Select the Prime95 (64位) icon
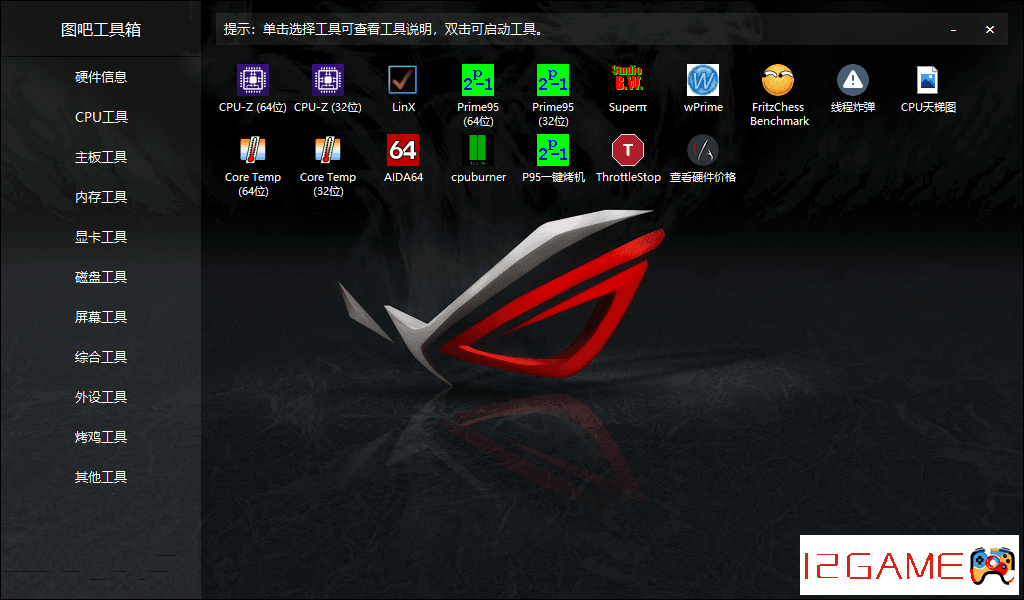The image size is (1024, 600). 478,80
